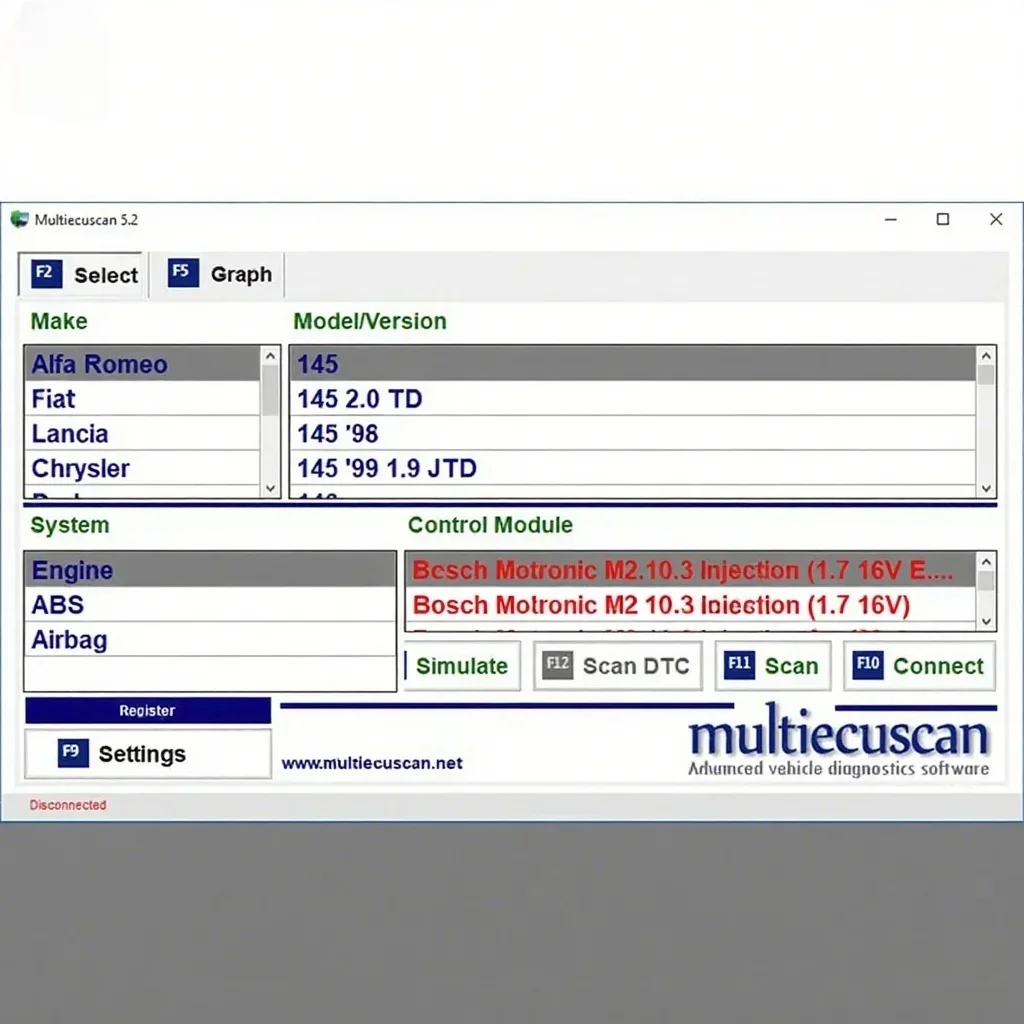1024x1024 pixels.
Task: Choose Bosch Motronic M2 10.3 Injection (1.7 16V)
Action: 691,604
